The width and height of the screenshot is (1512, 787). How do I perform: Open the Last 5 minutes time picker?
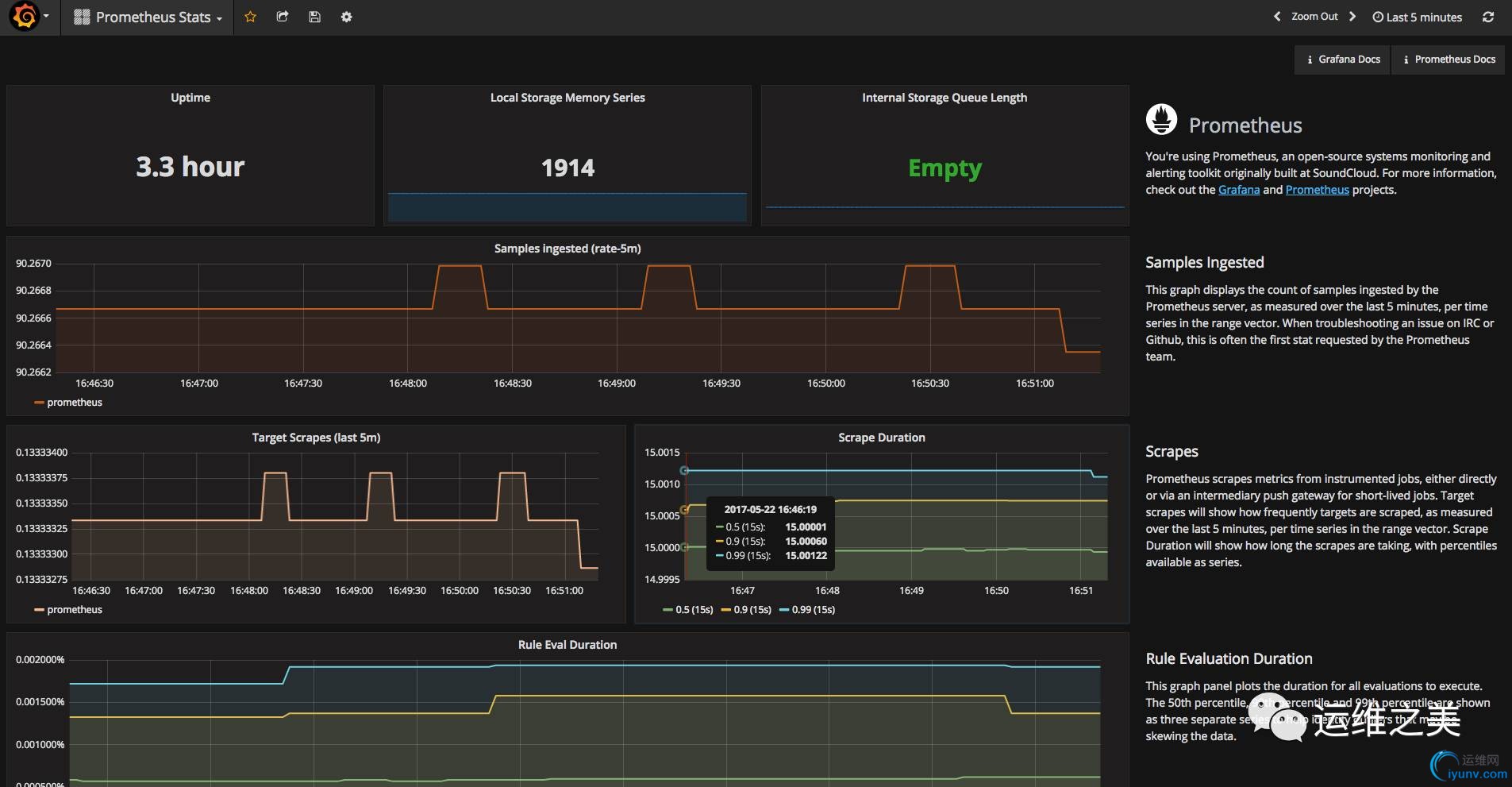(x=1418, y=17)
